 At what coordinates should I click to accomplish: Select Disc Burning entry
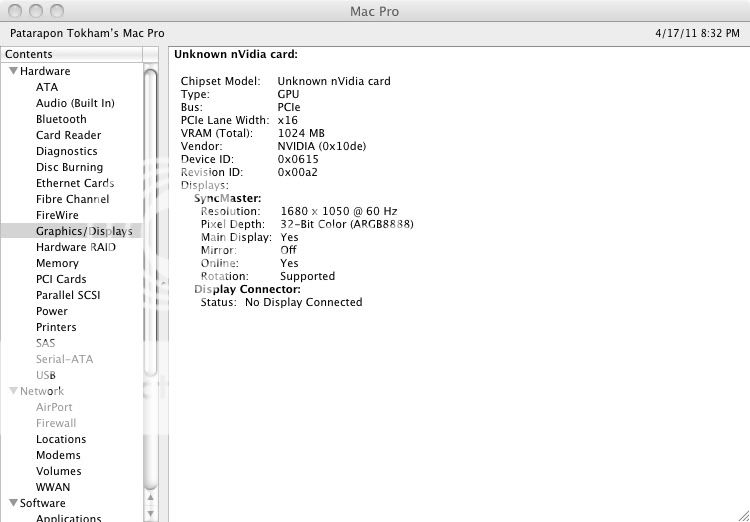69,167
